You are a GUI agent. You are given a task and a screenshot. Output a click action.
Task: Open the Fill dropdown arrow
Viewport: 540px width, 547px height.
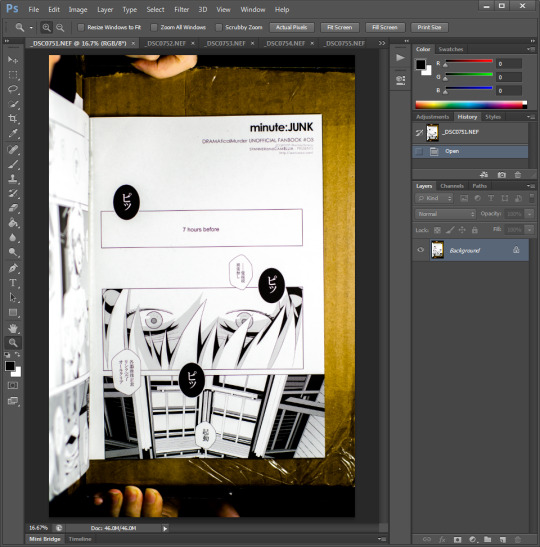(530, 230)
